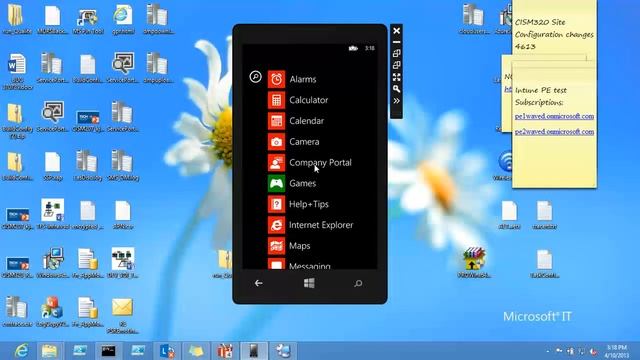Open pe2waved.onmicrosoft.com link in sticky note
The height and width of the screenshot is (360, 640).
click(x=554, y=131)
